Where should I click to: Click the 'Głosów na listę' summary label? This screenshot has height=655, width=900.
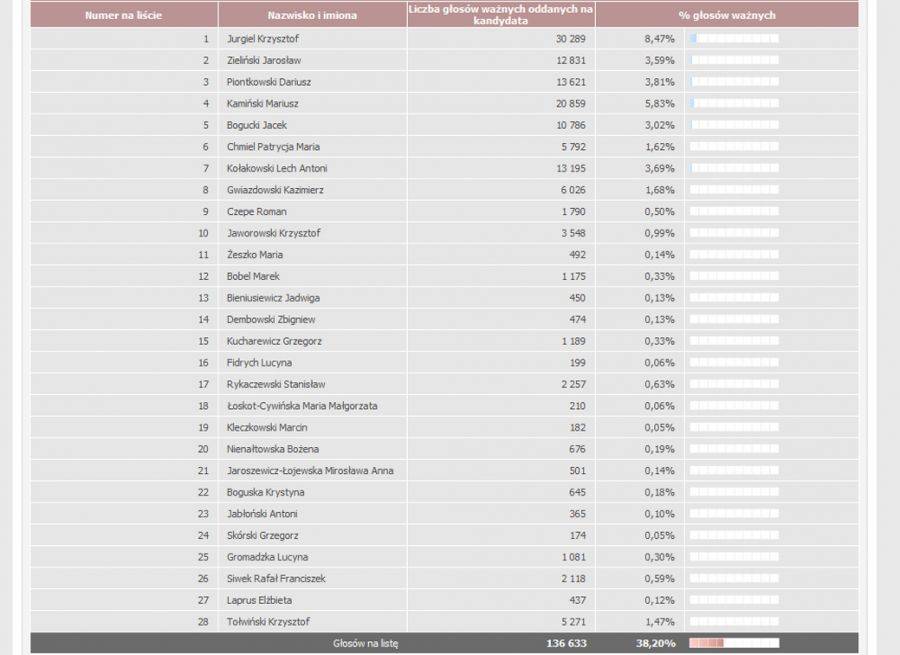[366, 644]
